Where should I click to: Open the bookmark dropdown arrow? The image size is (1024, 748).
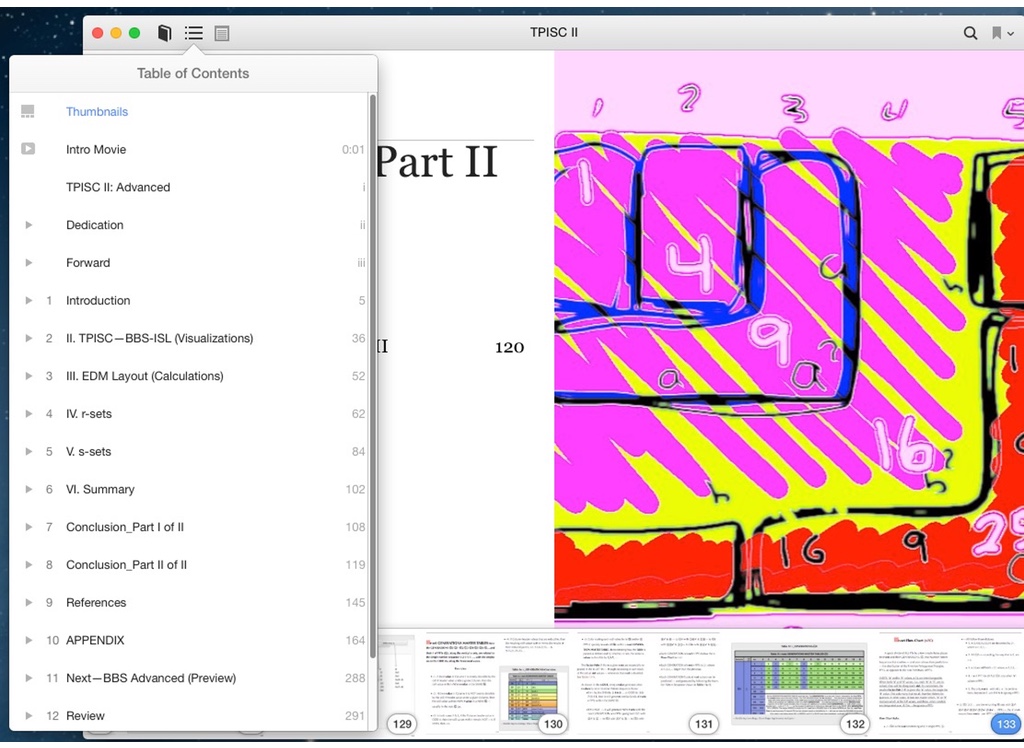1011,34
